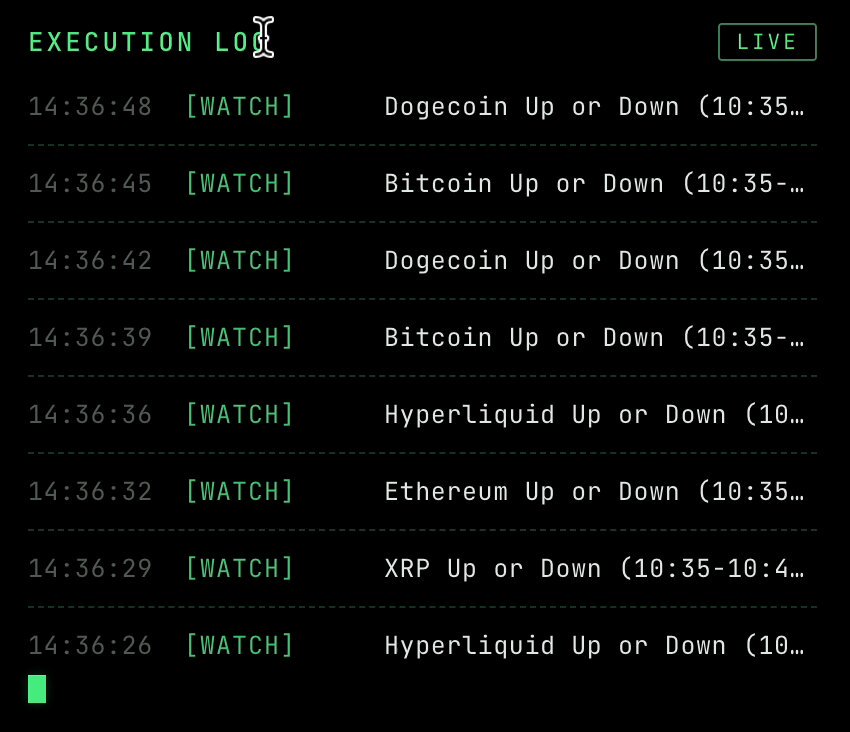Screen dimensions: 850x732
Task: Select the 14:36:45 Bitcoin log entry
Action: [422, 184]
